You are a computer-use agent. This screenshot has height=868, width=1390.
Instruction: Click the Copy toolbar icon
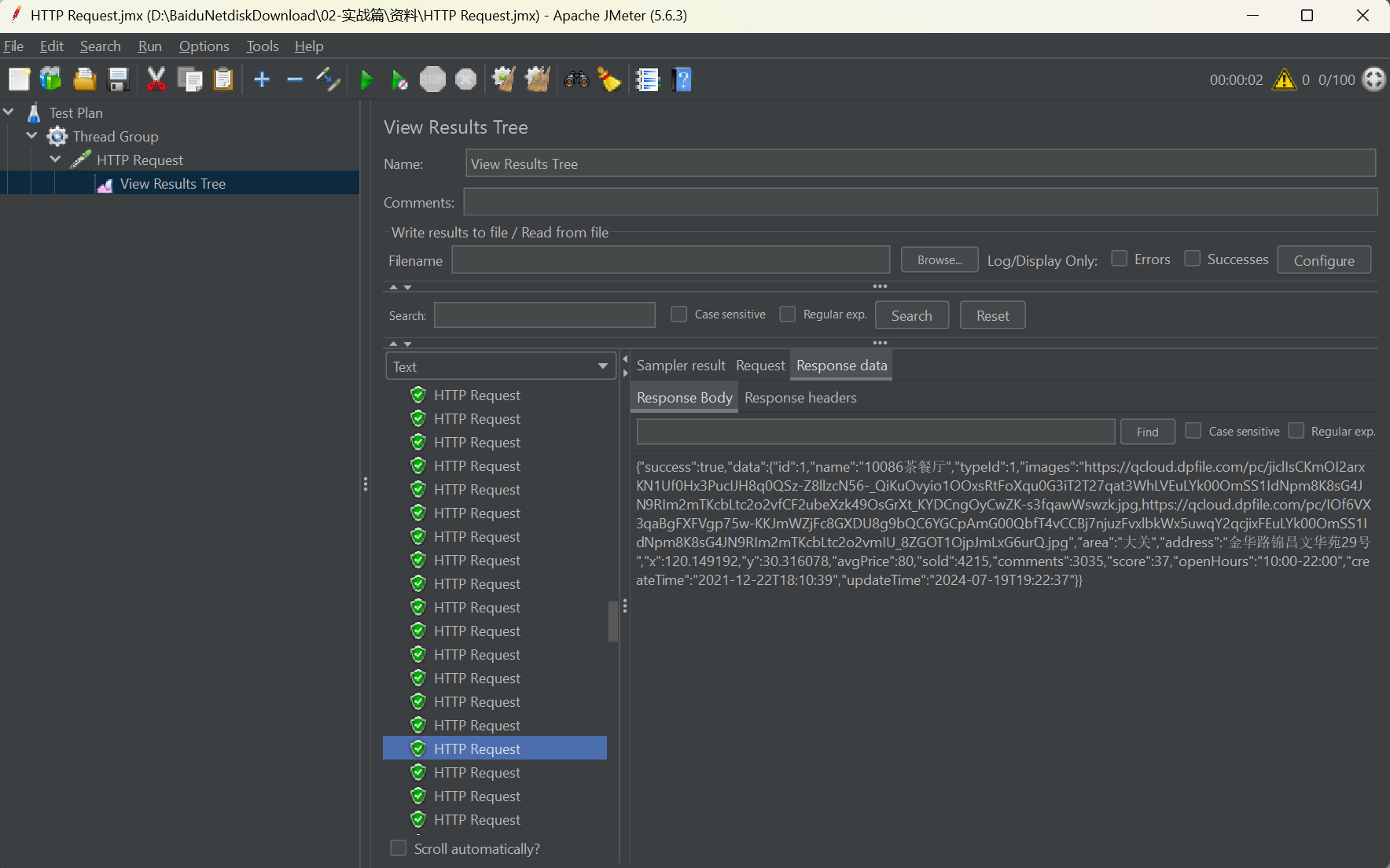(x=189, y=79)
